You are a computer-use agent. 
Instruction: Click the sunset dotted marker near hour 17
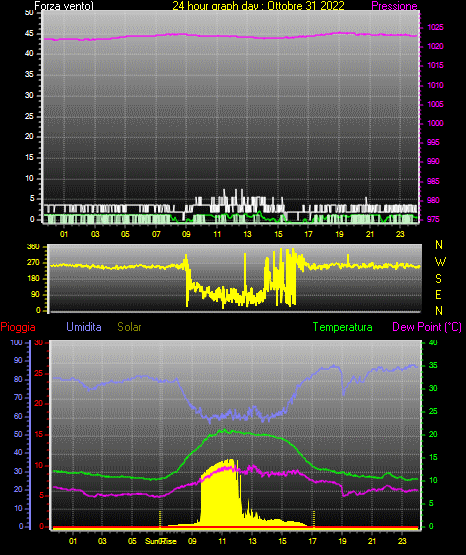point(313,519)
